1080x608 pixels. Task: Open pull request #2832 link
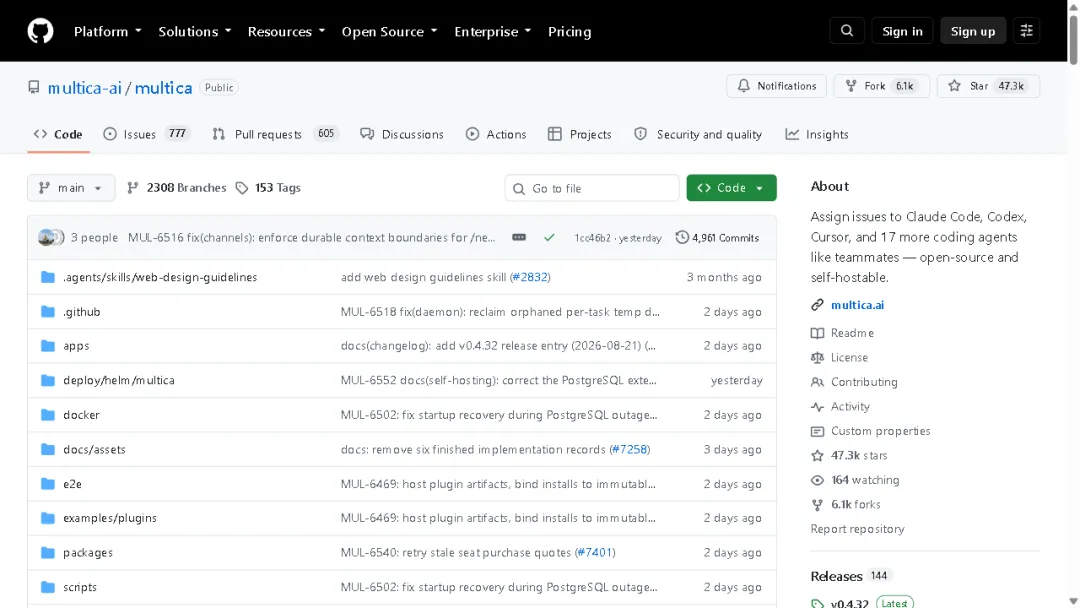[530, 277]
